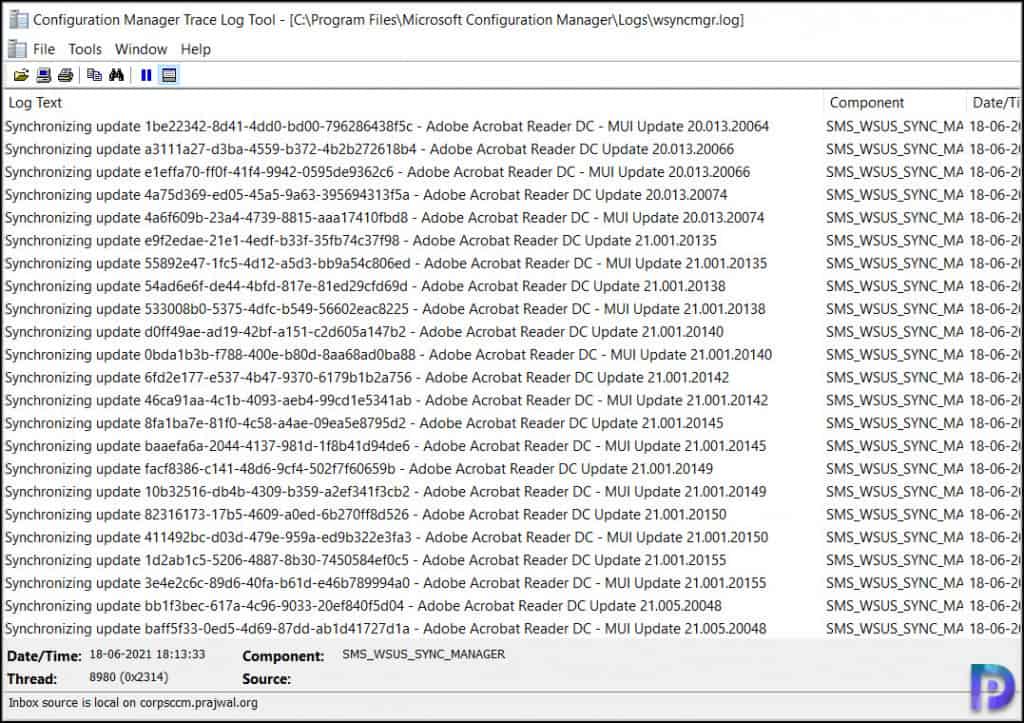1024x723 pixels.
Task: Click the Print toolbar icon
Action: pos(65,76)
